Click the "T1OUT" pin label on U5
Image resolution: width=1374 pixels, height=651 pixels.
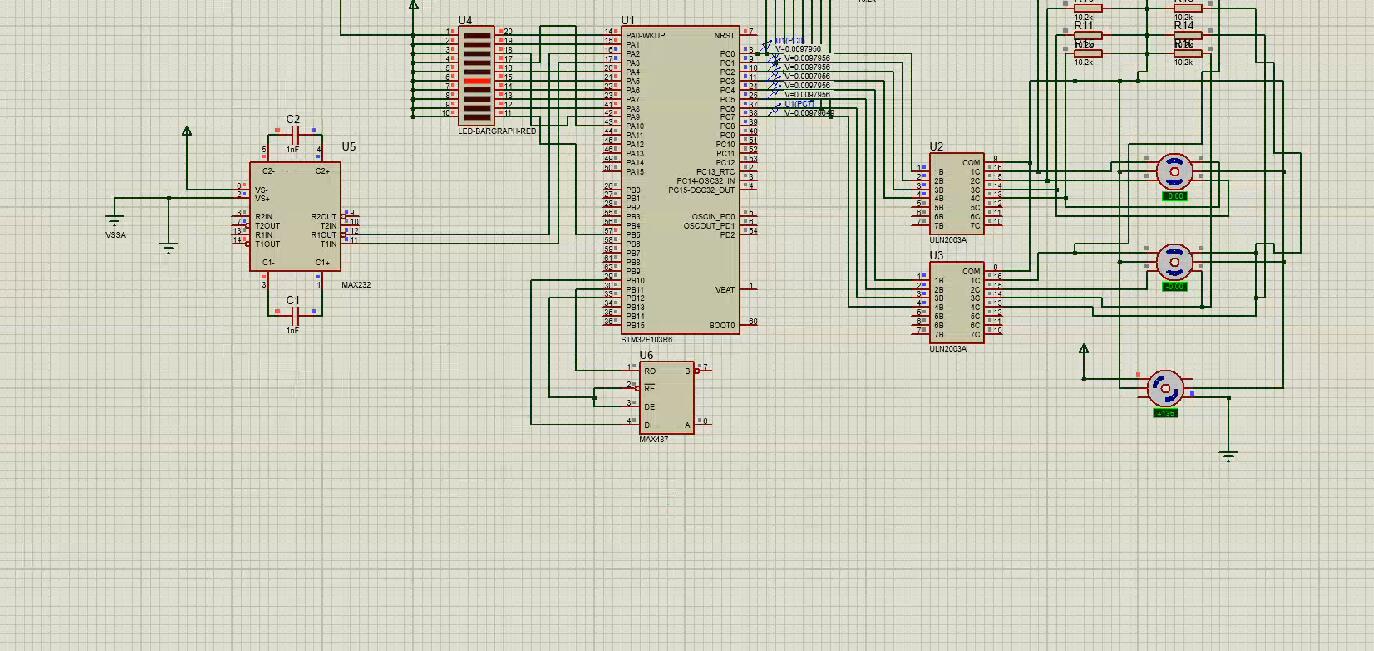pyautogui.click(x=267, y=244)
